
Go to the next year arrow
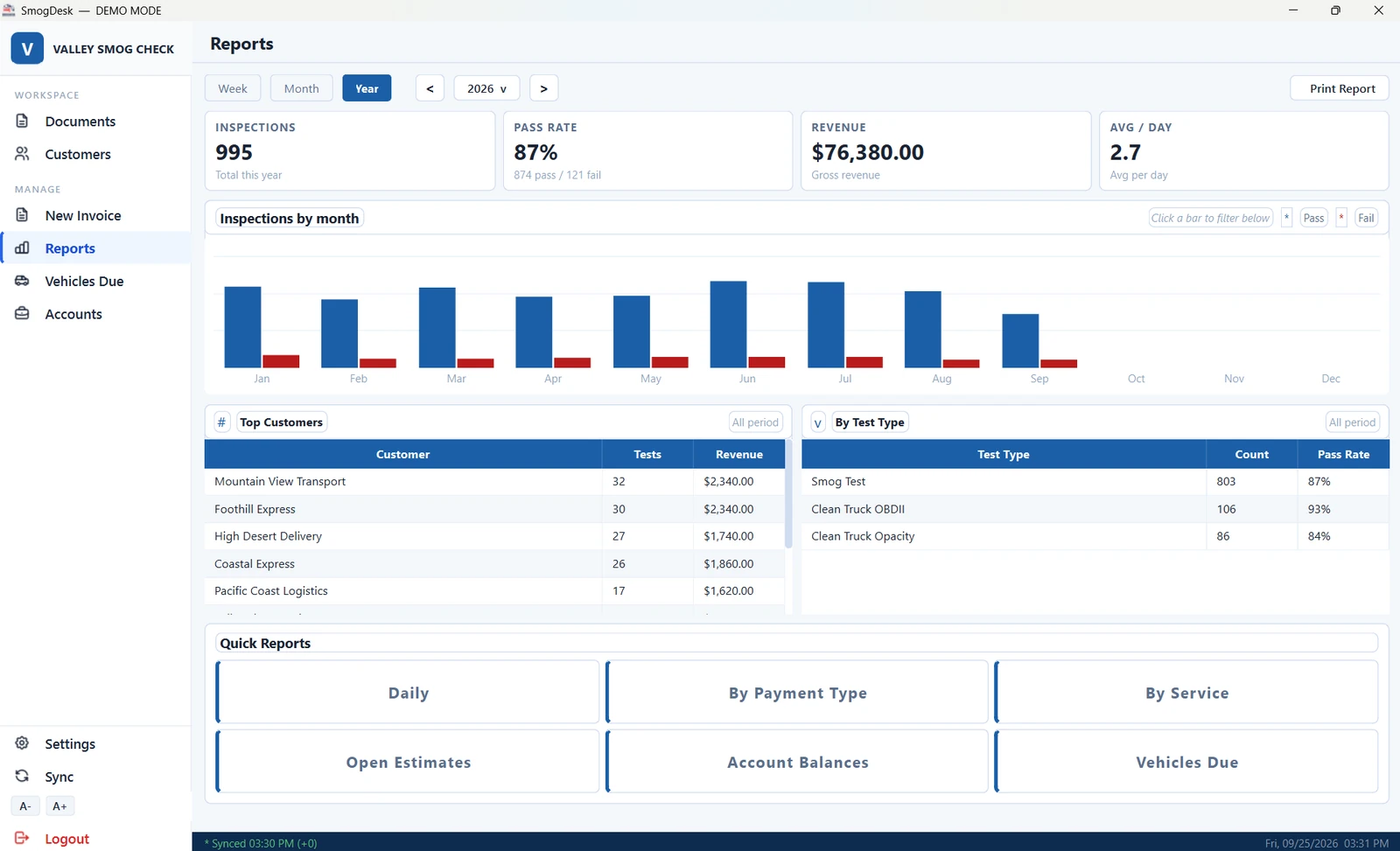pos(543,88)
